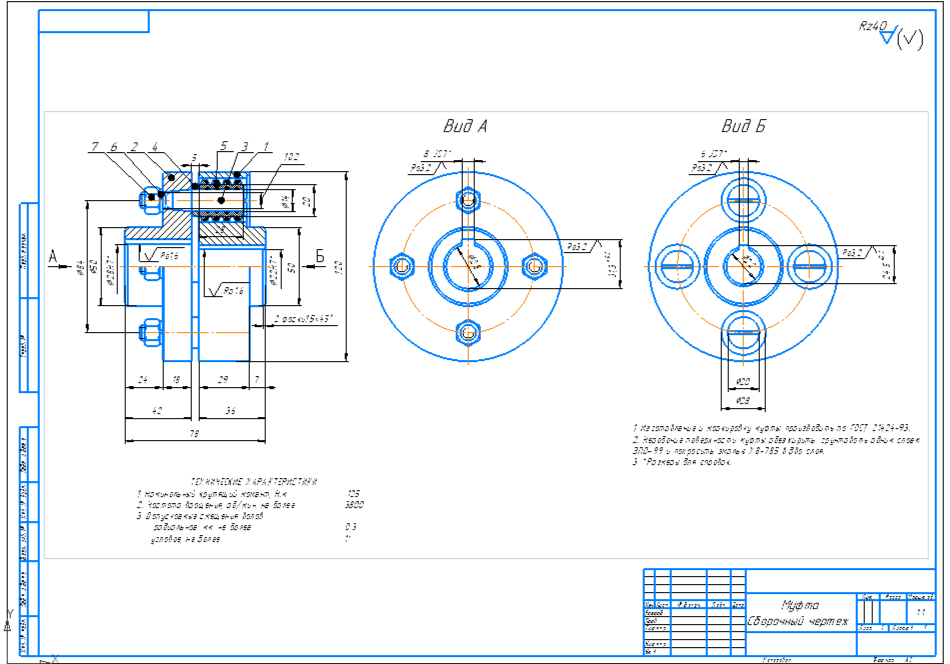Click position callout number "7"

pos(95,147)
